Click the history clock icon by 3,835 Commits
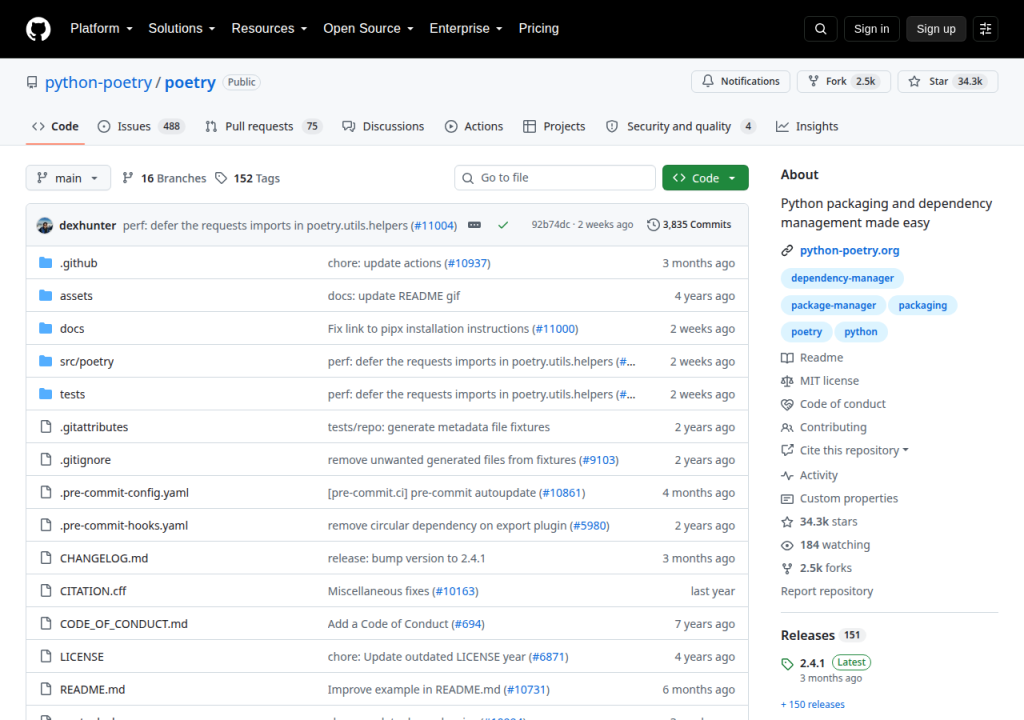This screenshot has height=720, width=1024. point(653,225)
